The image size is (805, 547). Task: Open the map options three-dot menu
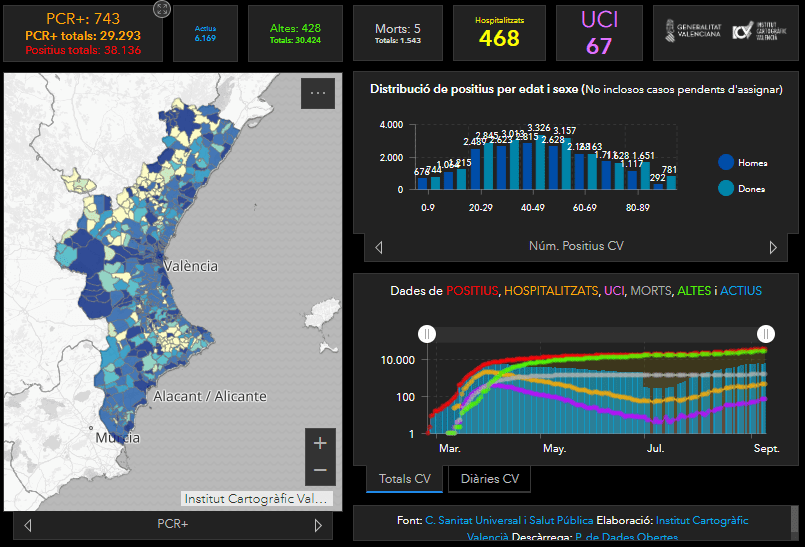[318, 93]
